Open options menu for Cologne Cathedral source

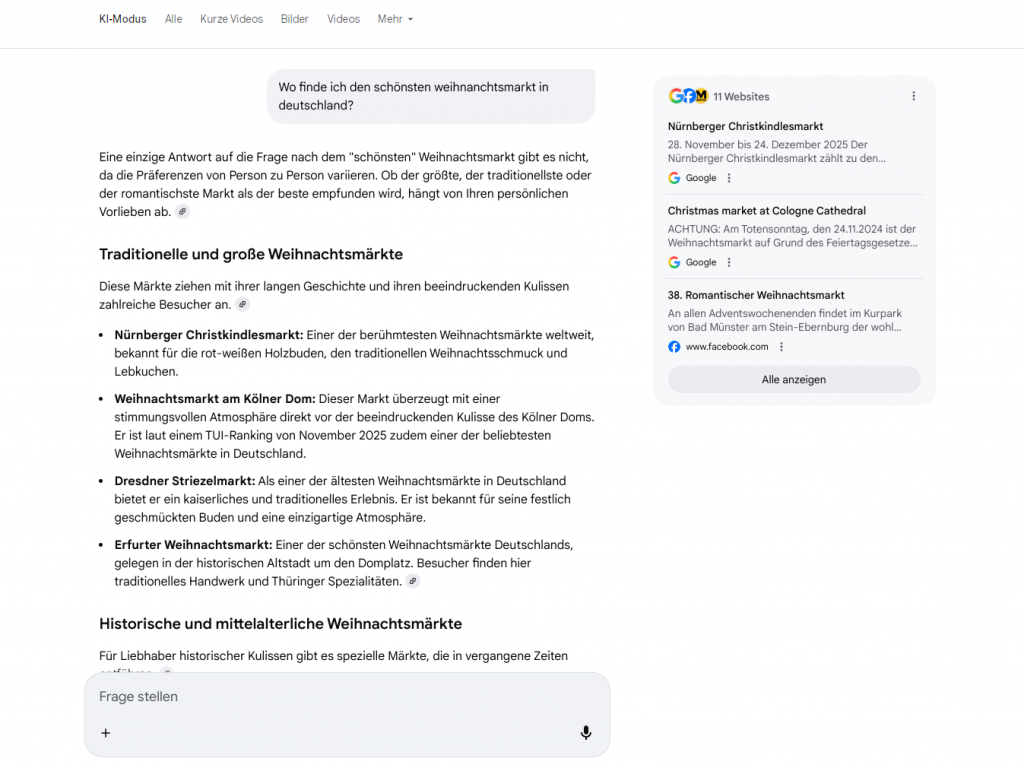729,262
